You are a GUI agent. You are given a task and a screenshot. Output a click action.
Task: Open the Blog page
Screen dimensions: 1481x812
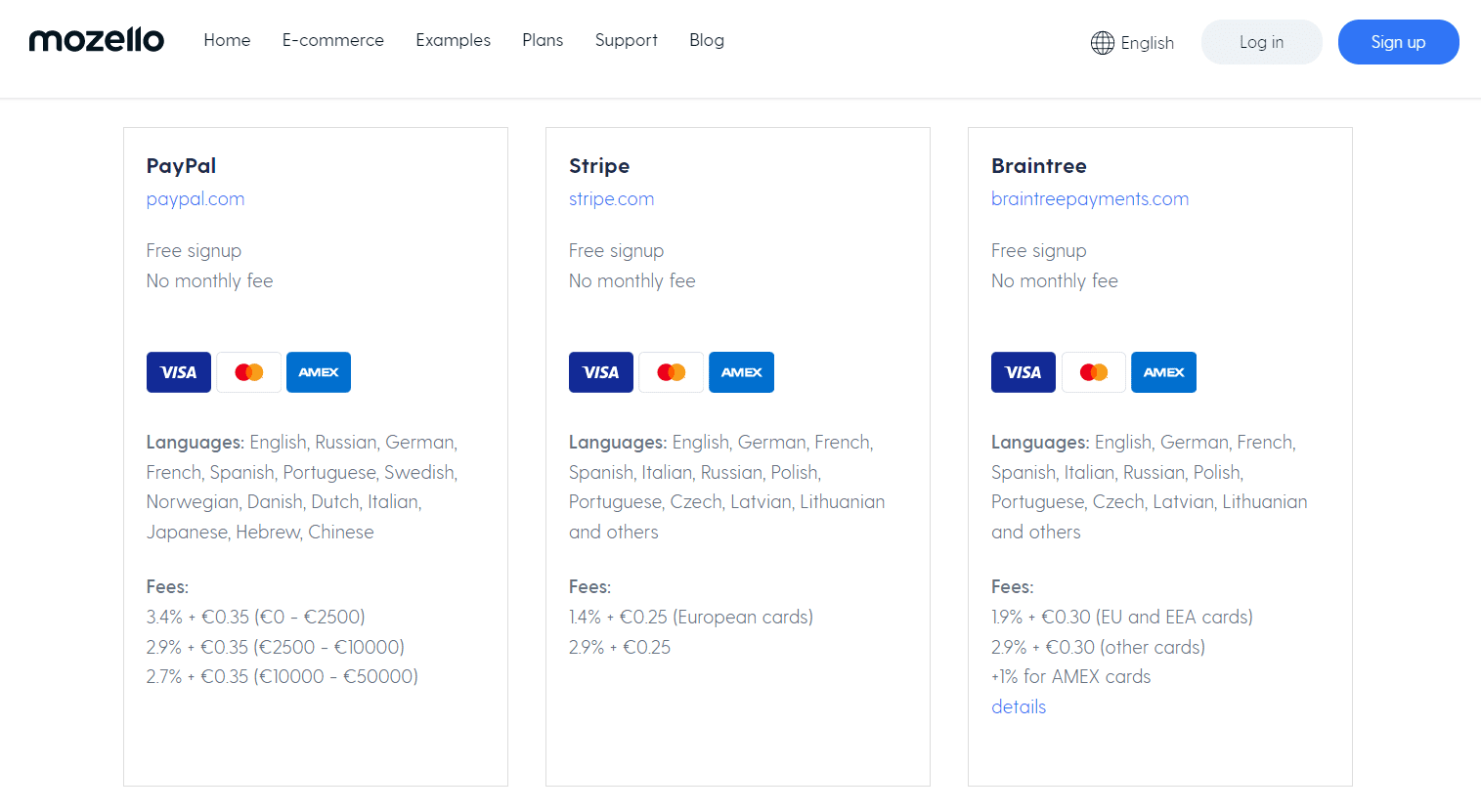[707, 40]
